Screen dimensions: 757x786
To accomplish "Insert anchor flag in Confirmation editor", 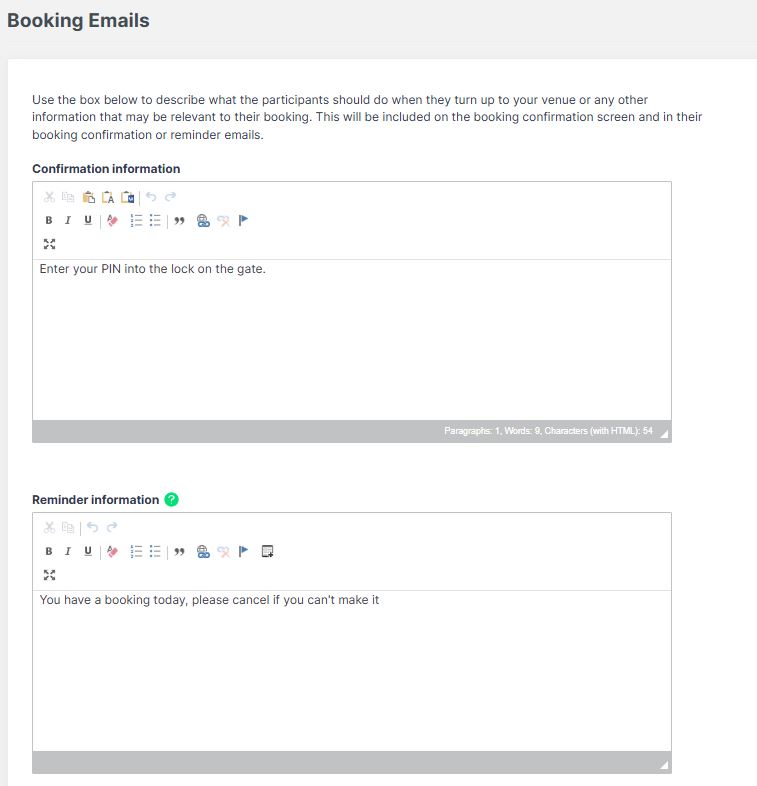I will coord(243,221).
